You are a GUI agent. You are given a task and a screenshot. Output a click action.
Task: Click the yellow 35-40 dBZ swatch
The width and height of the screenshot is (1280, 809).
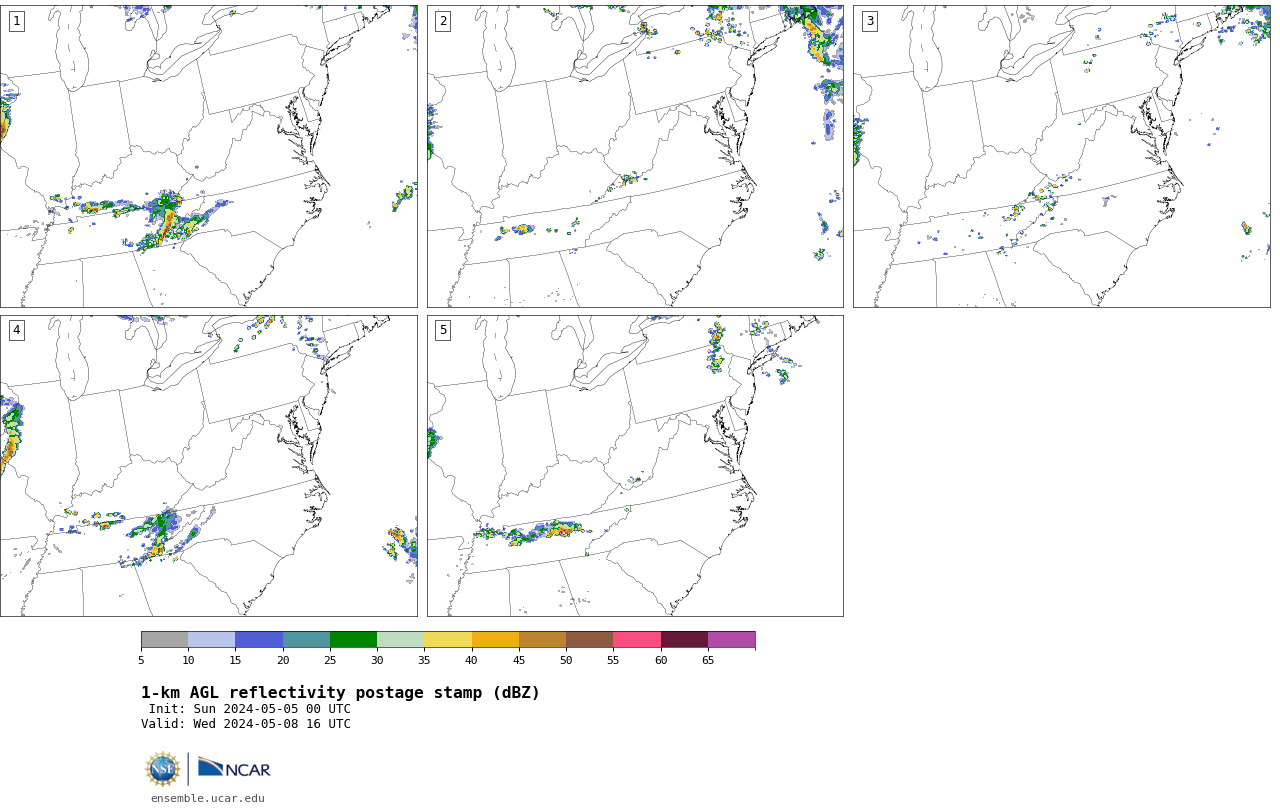click(x=448, y=640)
